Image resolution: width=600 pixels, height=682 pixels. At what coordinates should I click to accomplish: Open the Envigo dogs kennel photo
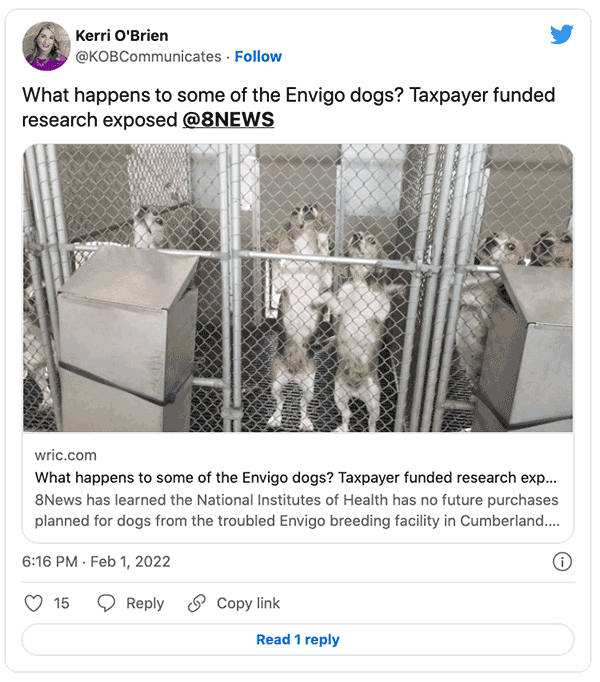pos(298,288)
